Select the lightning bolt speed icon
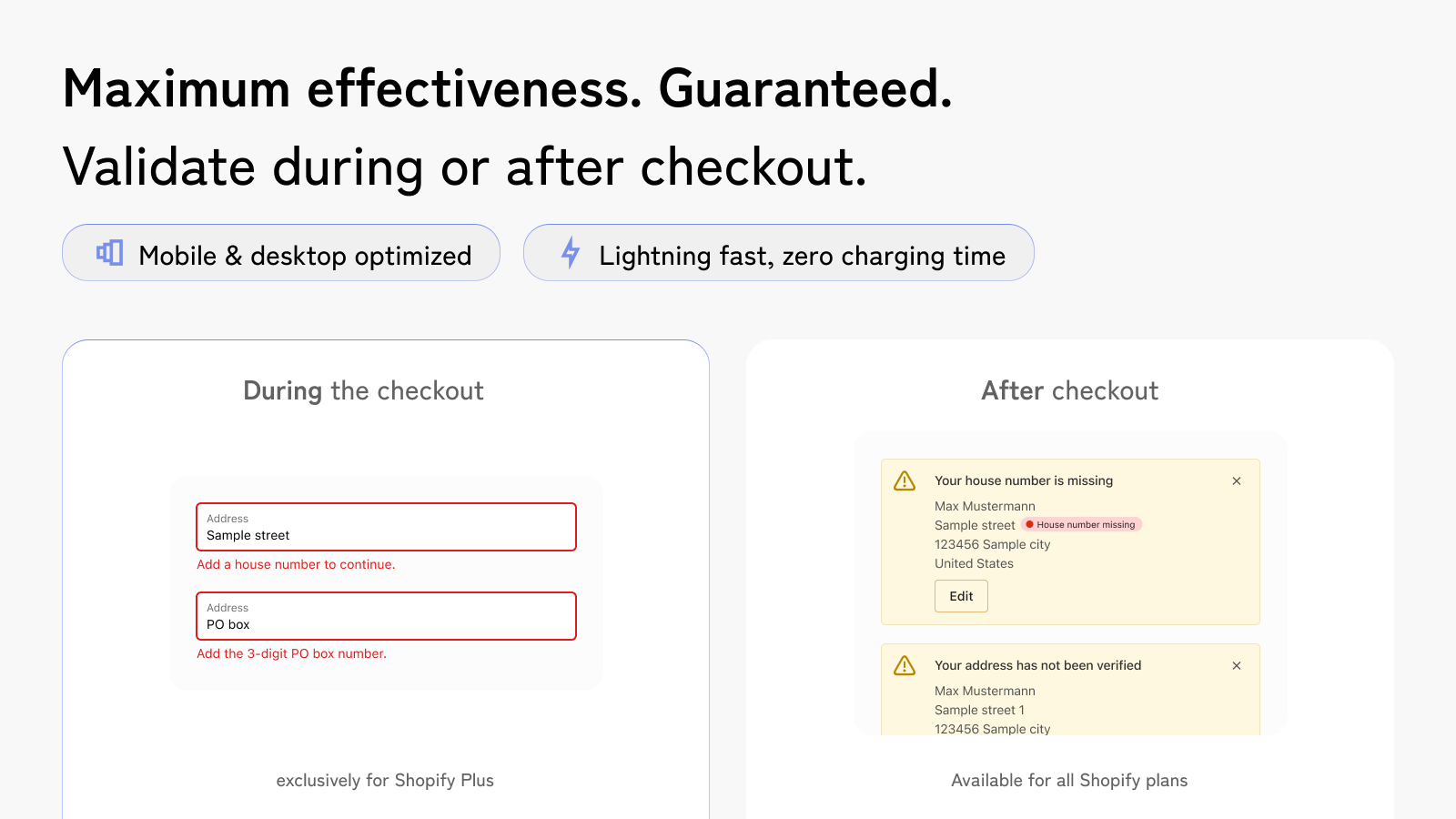1456x819 pixels. [571, 253]
